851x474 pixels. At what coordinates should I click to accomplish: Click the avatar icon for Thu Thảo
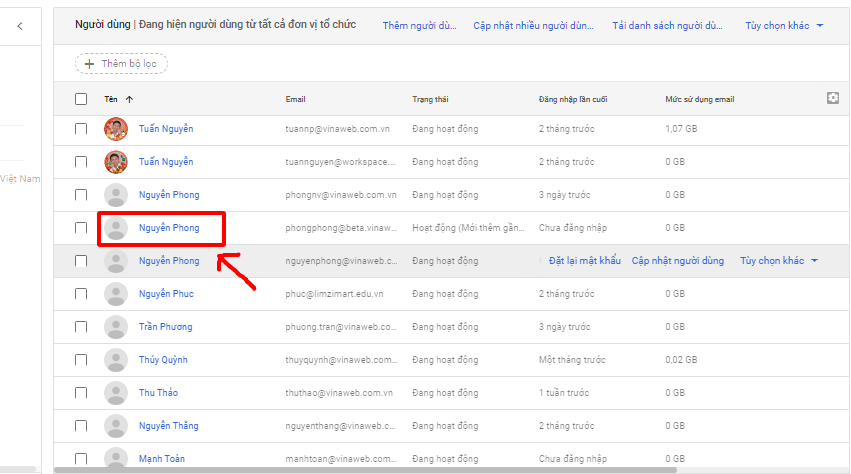coord(116,393)
